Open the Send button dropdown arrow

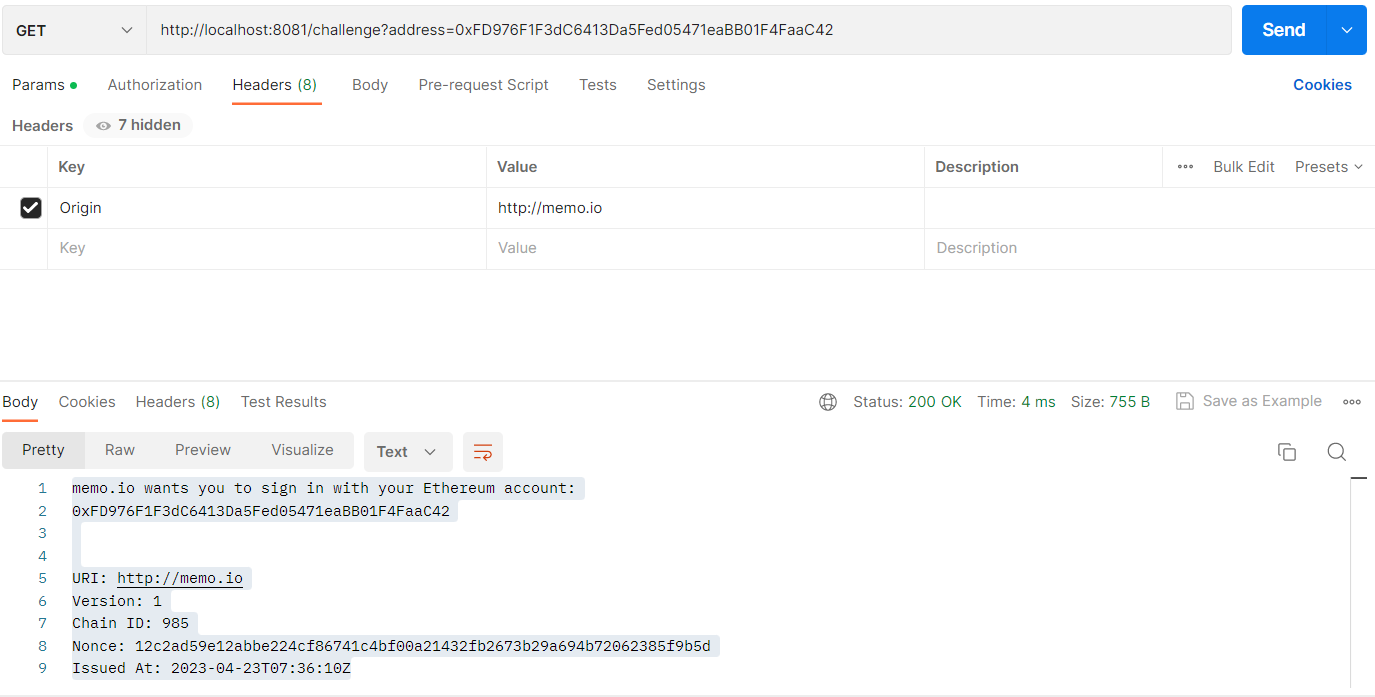pos(1346,30)
